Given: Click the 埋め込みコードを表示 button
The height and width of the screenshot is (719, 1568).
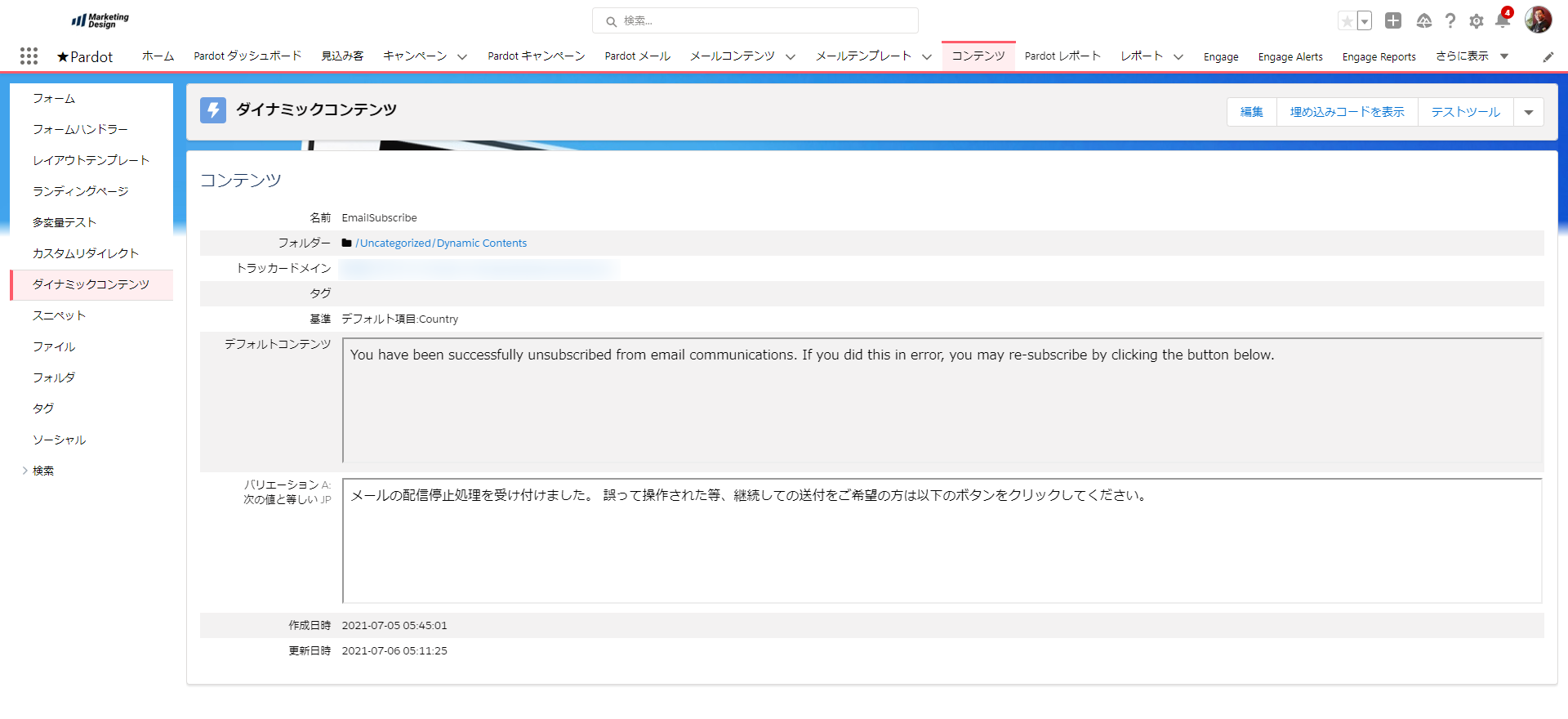Looking at the screenshot, I should (1347, 112).
